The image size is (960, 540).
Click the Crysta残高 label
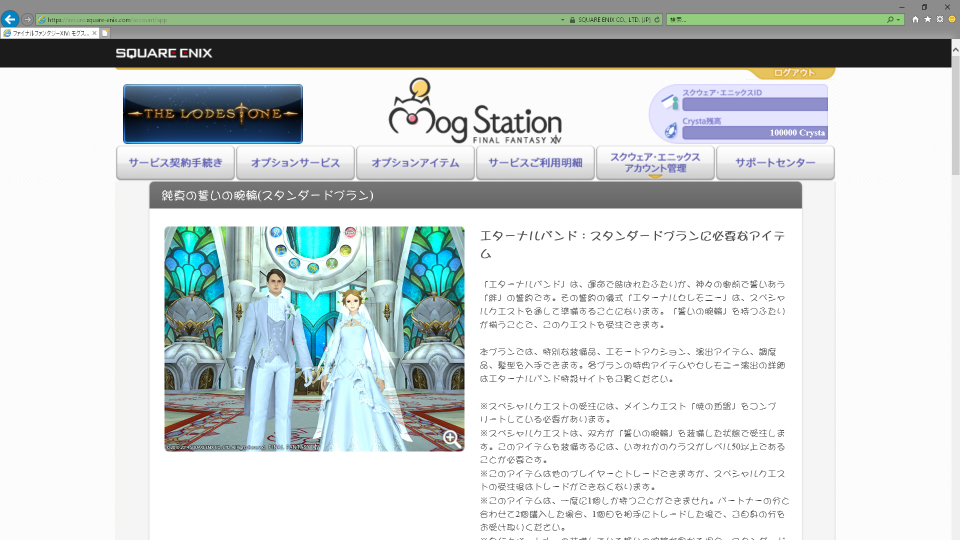[702, 121]
